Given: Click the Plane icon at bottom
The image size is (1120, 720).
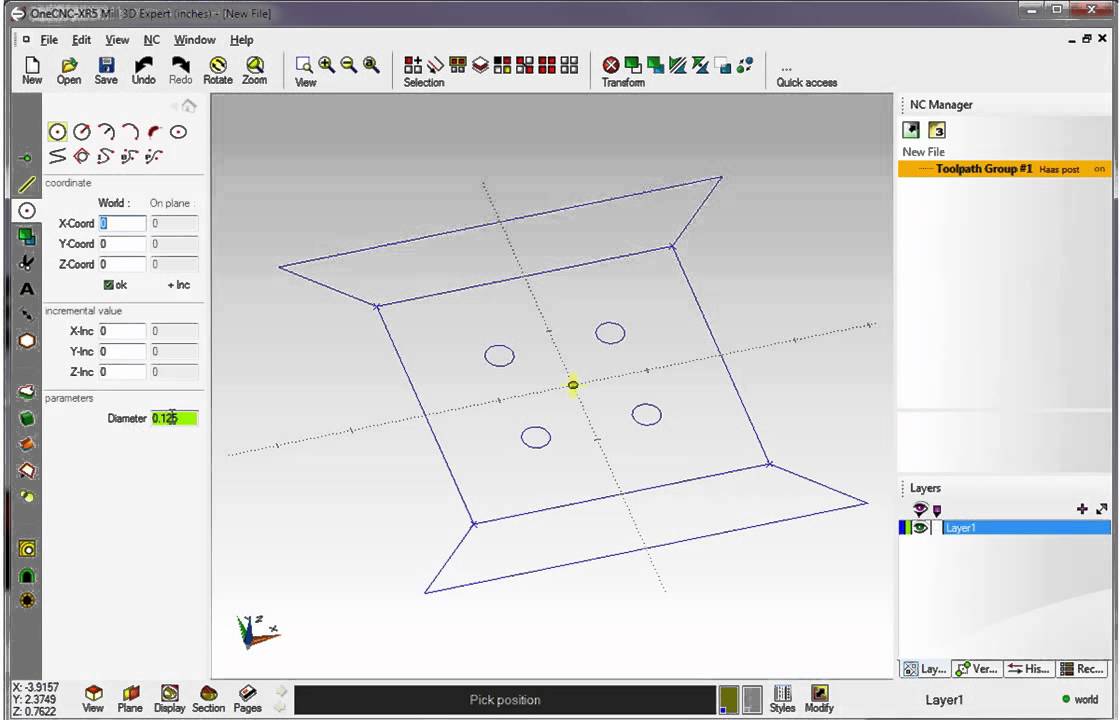Looking at the screenshot, I should tap(130, 699).
